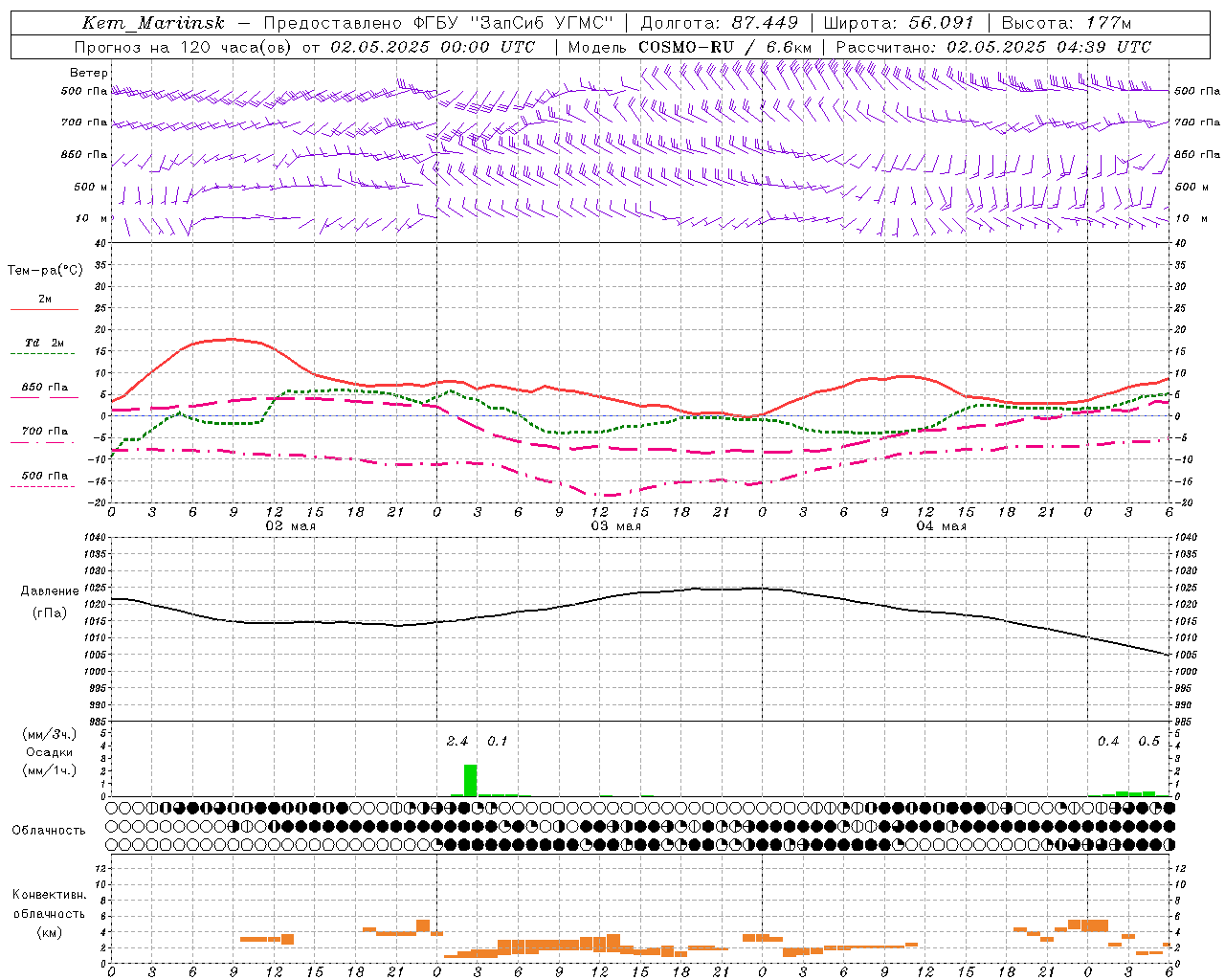Click the "Облачность" cloud cover label
Screen dimensions: 1225x980
click(x=49, y=830)
